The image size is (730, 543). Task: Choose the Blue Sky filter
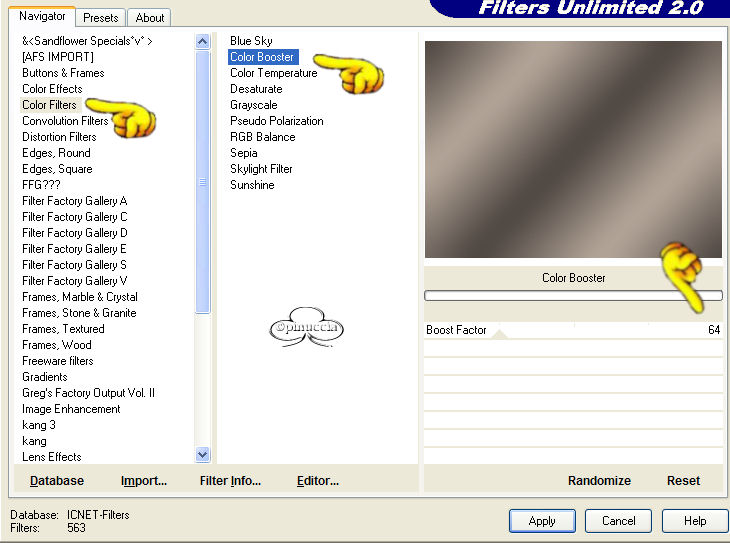251,41
